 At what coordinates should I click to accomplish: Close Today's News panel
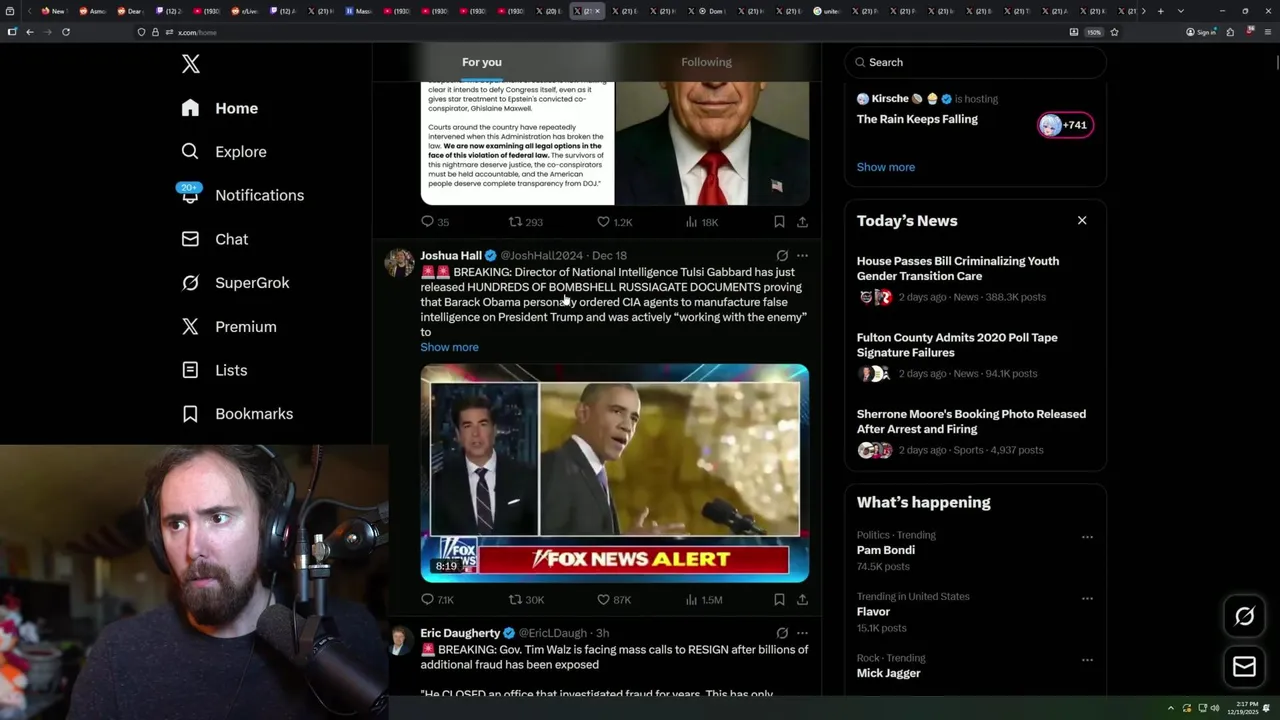1082,220
